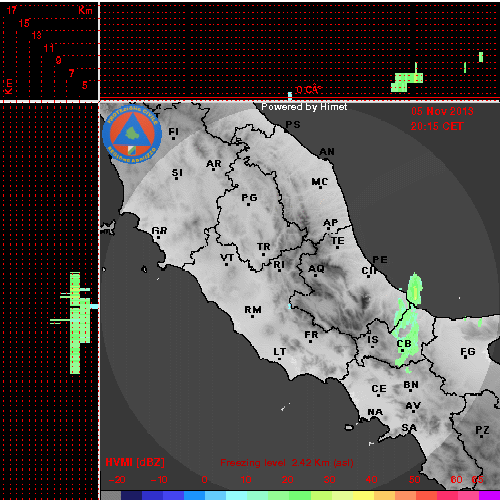500x500 pixels.
Task: Click the '50' dBZ scale value
Action: click(415, 480)
